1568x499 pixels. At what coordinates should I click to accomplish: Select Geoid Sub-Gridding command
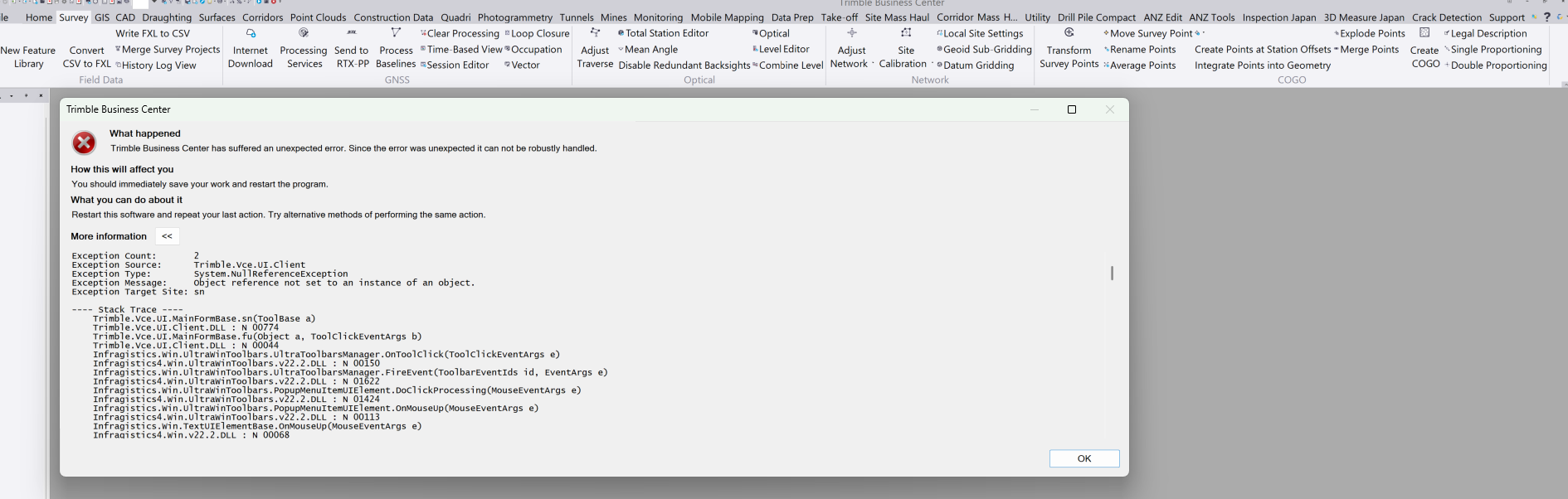pos(984,50)
